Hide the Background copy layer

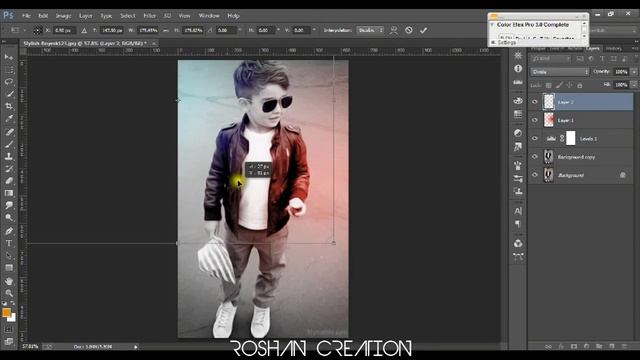click(535, 157)
